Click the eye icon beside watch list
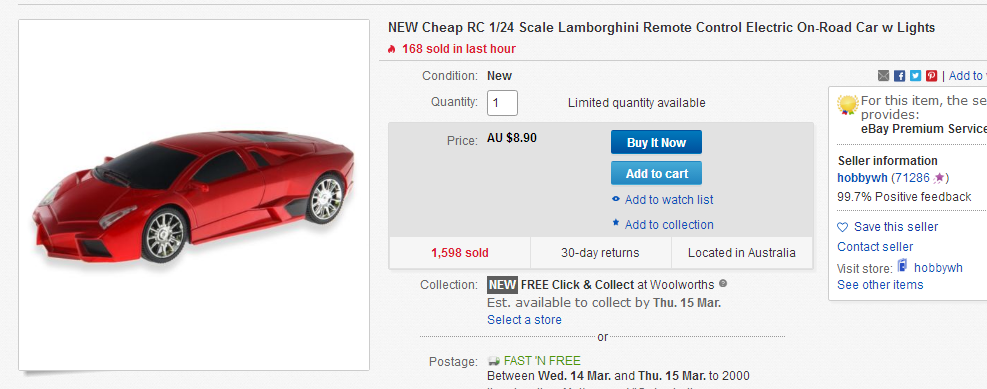The image size is (987, 389). [x=616, y=200]
